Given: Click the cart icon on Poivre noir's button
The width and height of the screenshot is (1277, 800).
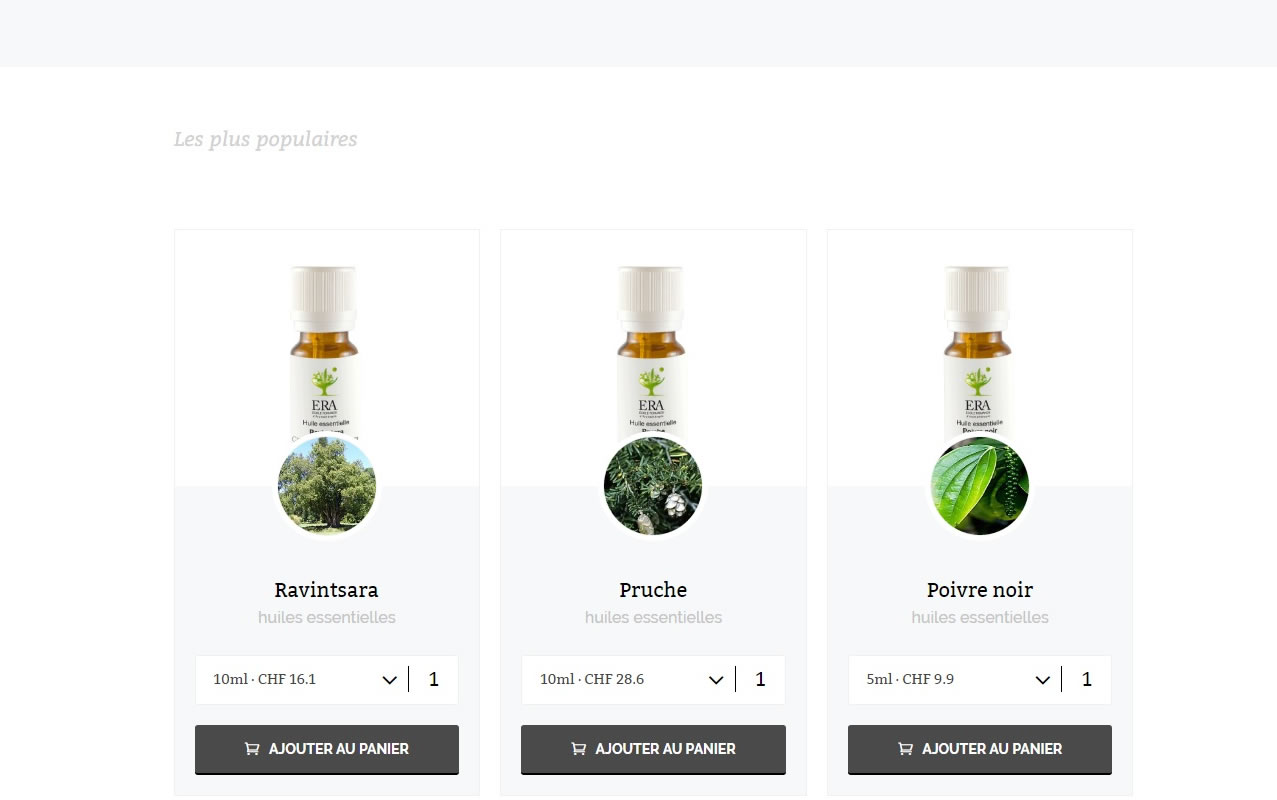Looking at the screenshot, I should 905,748.
